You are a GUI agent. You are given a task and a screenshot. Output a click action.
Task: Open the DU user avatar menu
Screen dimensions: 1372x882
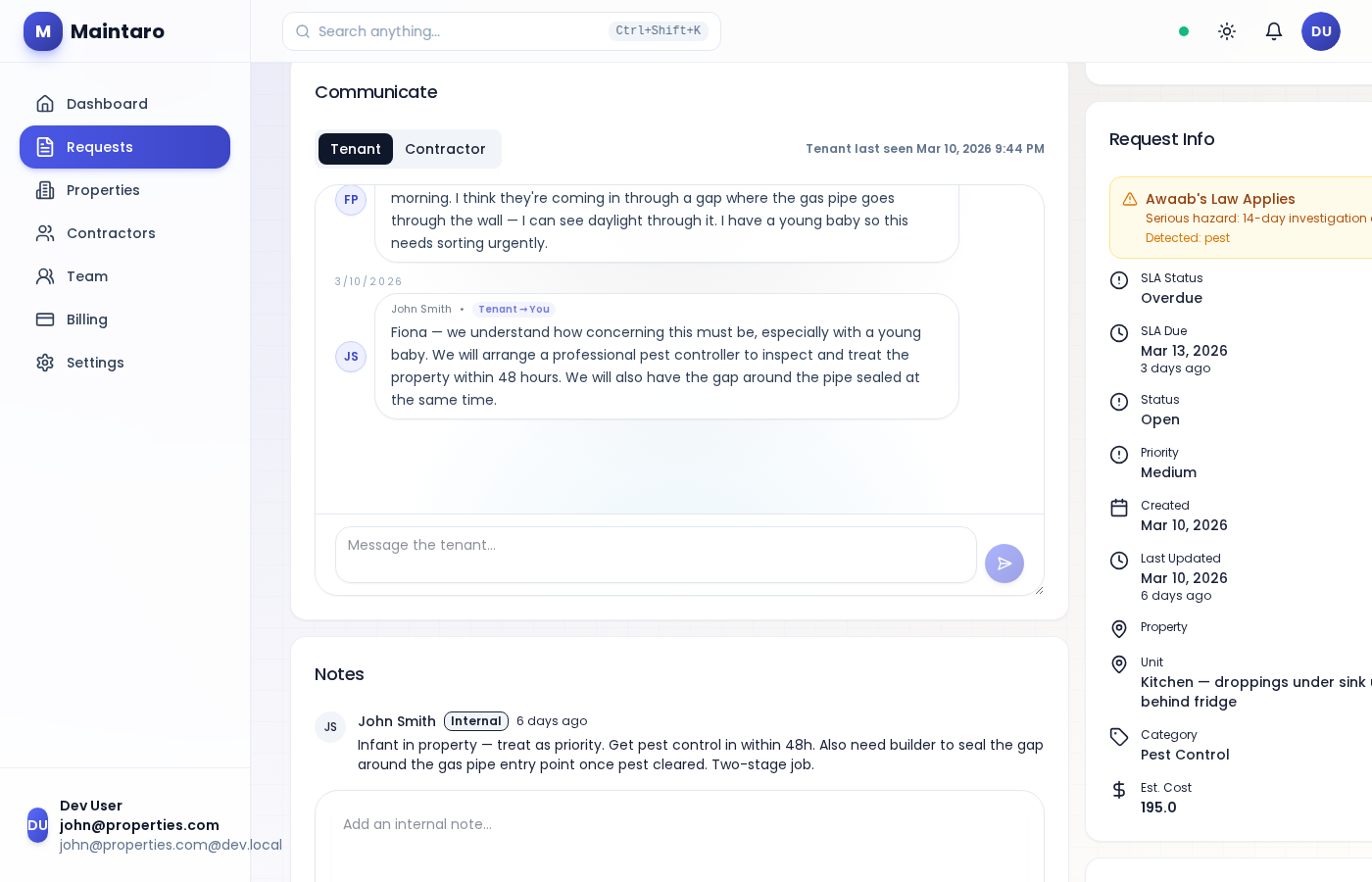coord(1321,31)
